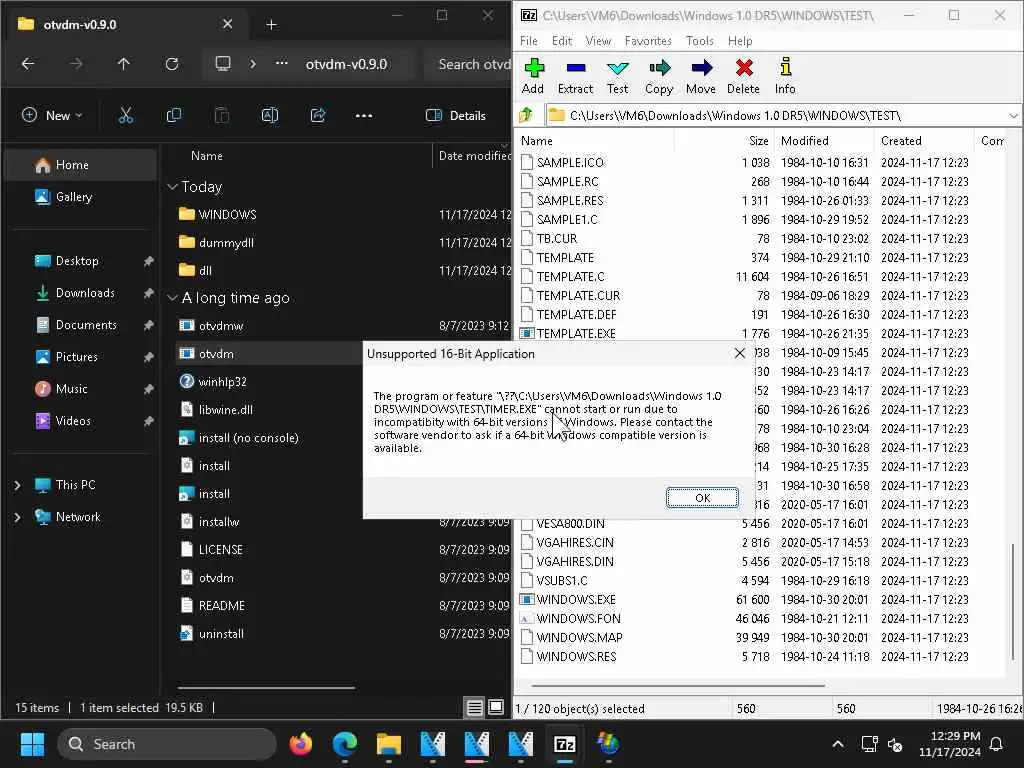Expand Network in the navigation pane

(x=18, y=517)
